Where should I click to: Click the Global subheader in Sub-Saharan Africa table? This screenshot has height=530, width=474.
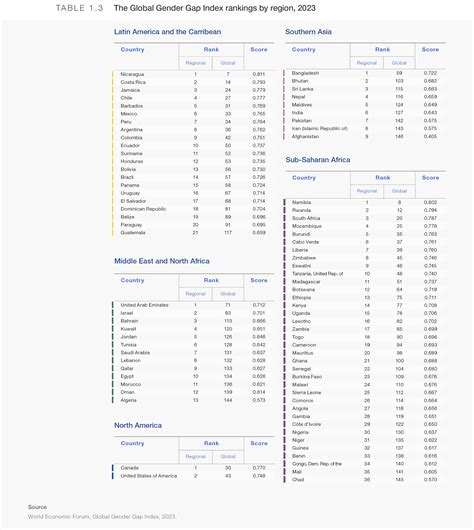(399, 191)
